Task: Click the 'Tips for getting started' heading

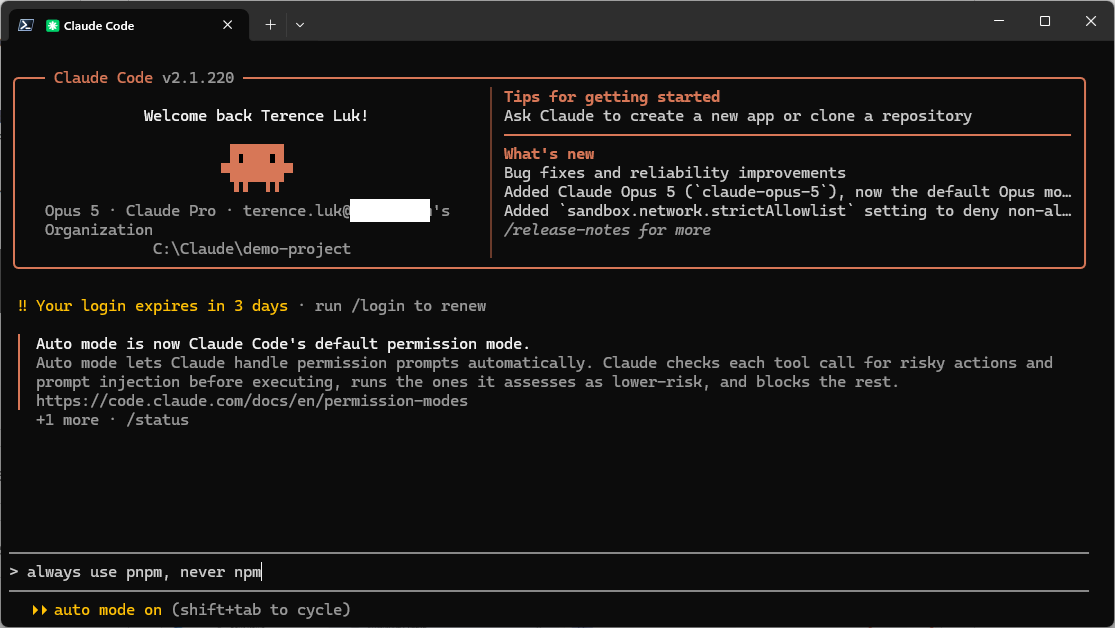Action: [612, 97]
